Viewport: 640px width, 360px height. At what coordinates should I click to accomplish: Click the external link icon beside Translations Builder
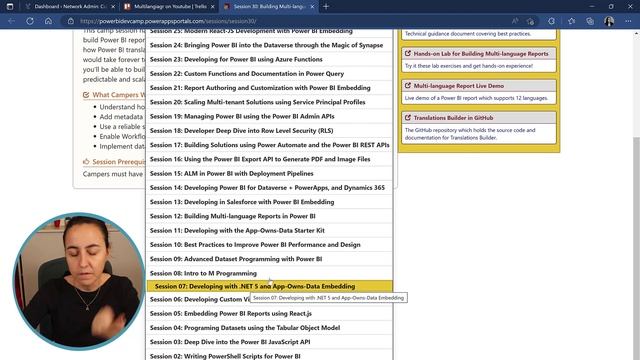(x=407, y=118)
